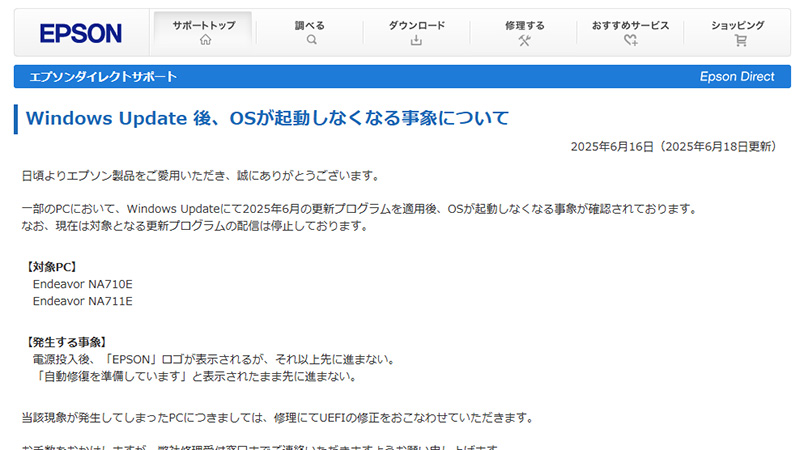
Task: Click the home icon under サポートトップ
Action: 204,41
